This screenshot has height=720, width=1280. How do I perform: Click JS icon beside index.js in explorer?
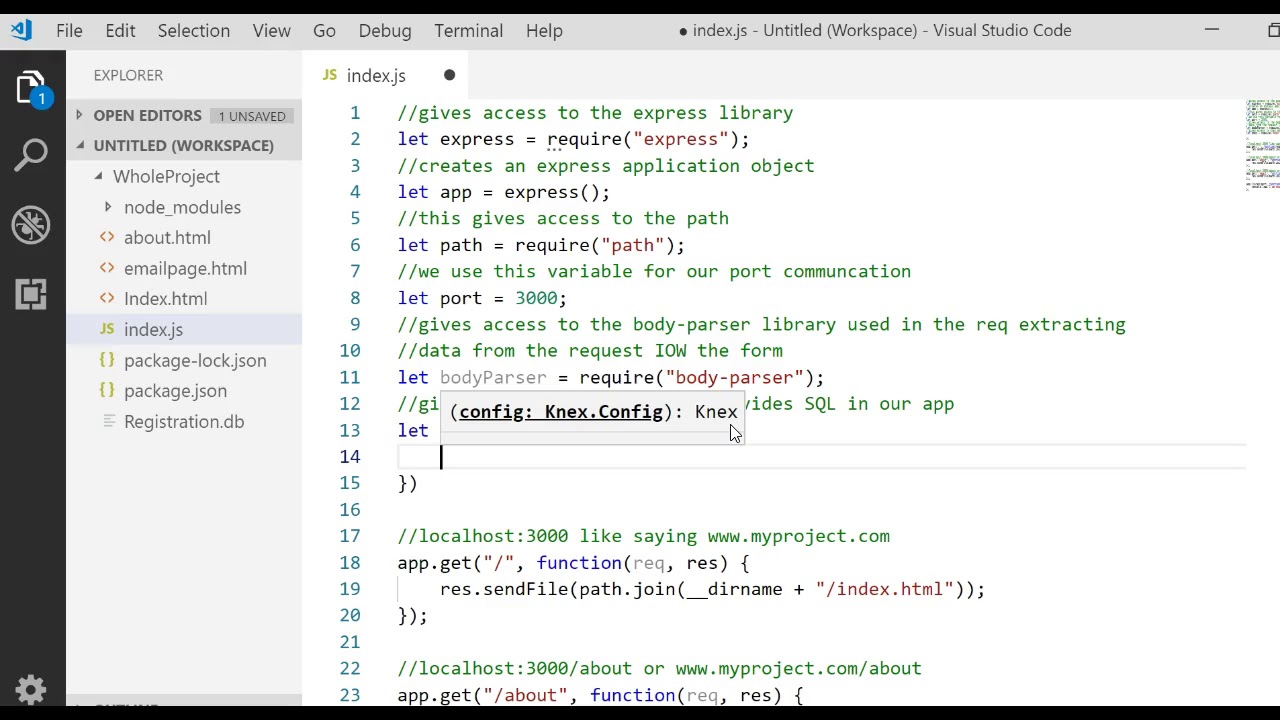(x=107, y=329)
